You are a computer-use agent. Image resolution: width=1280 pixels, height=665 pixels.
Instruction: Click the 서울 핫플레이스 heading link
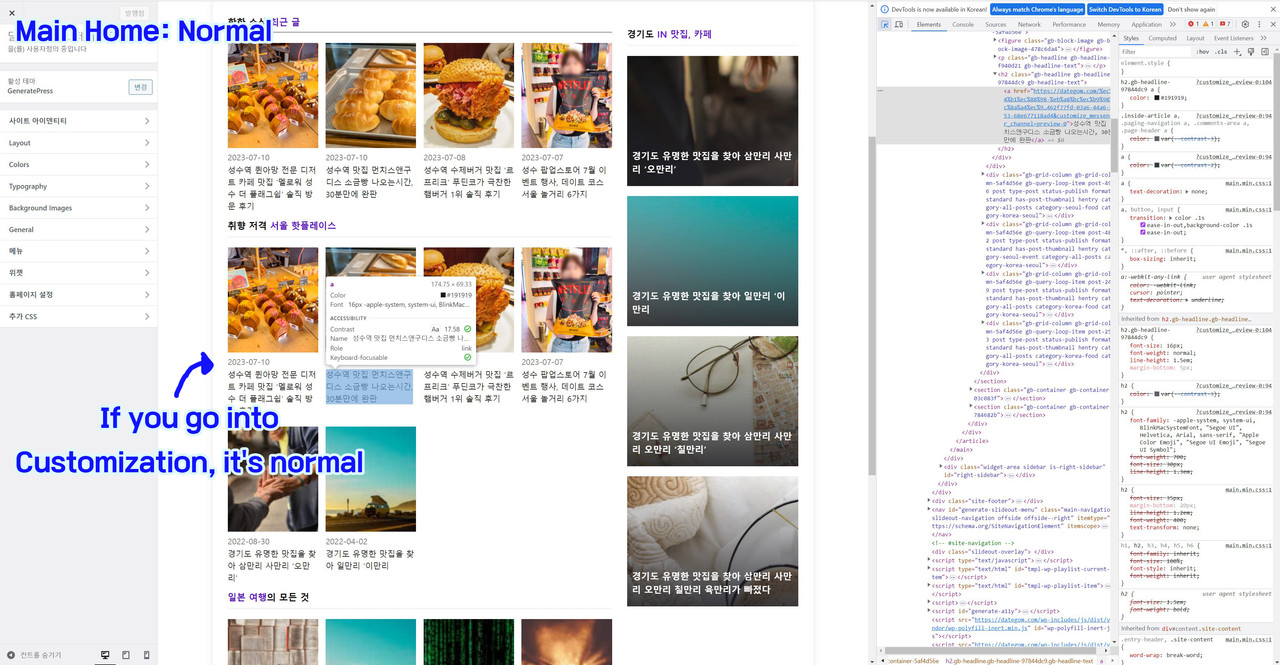[303, 226]
